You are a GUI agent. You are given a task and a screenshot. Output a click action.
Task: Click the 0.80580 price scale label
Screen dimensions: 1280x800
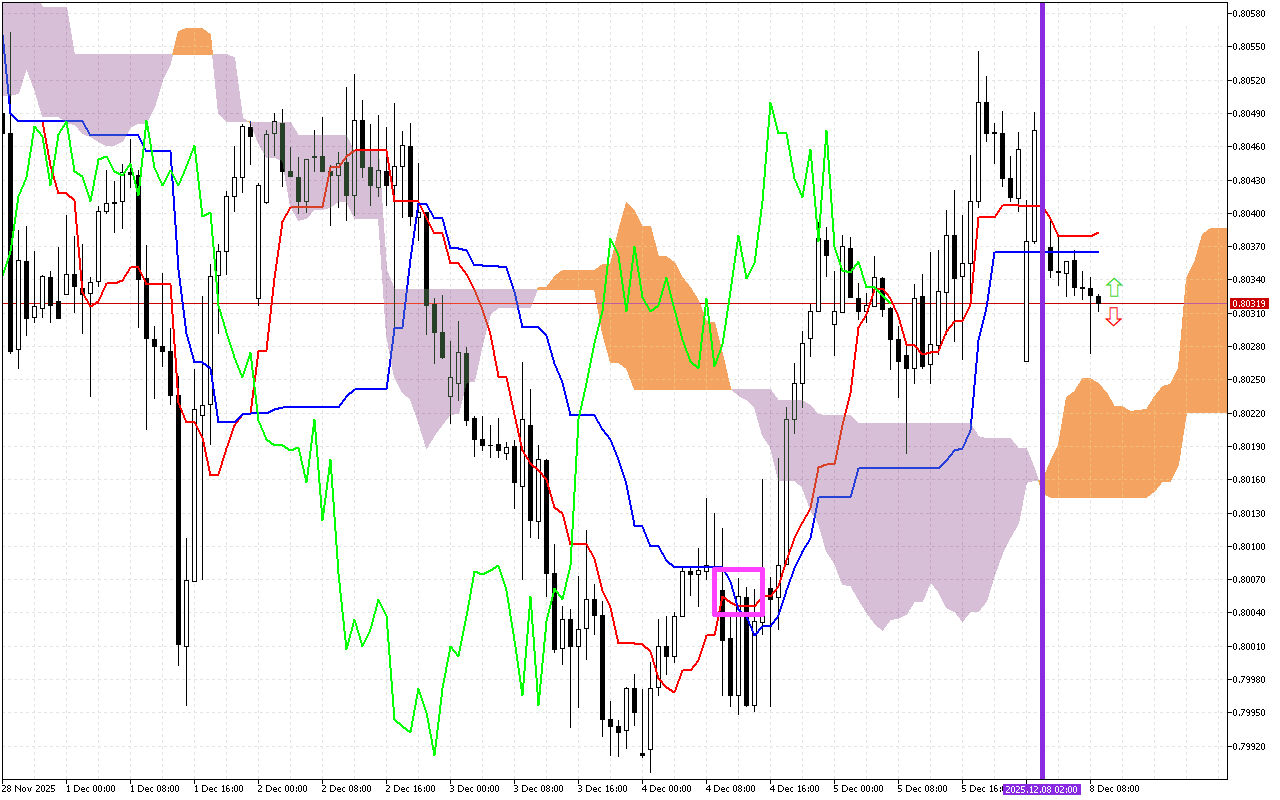(x=1249, y=13)
